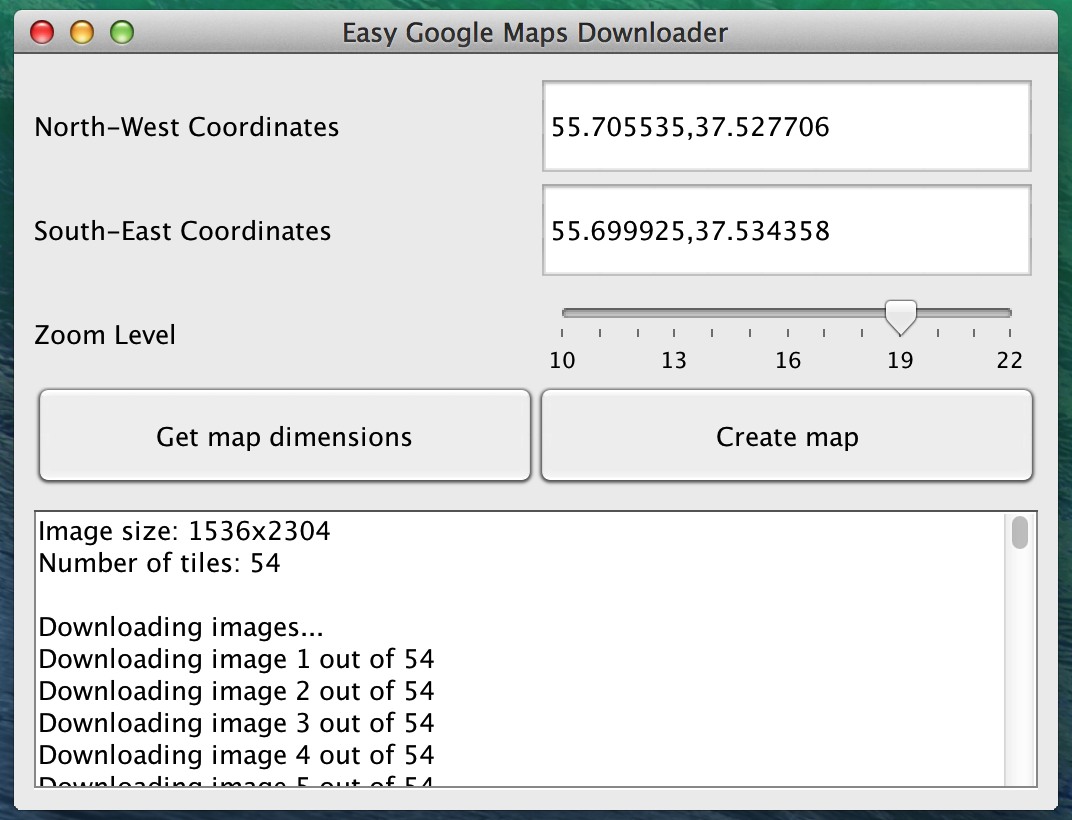Click 'Downloading image 2 out of 54' line
The height and width of the screenshot is (820, 1072).
pos(237,691)
